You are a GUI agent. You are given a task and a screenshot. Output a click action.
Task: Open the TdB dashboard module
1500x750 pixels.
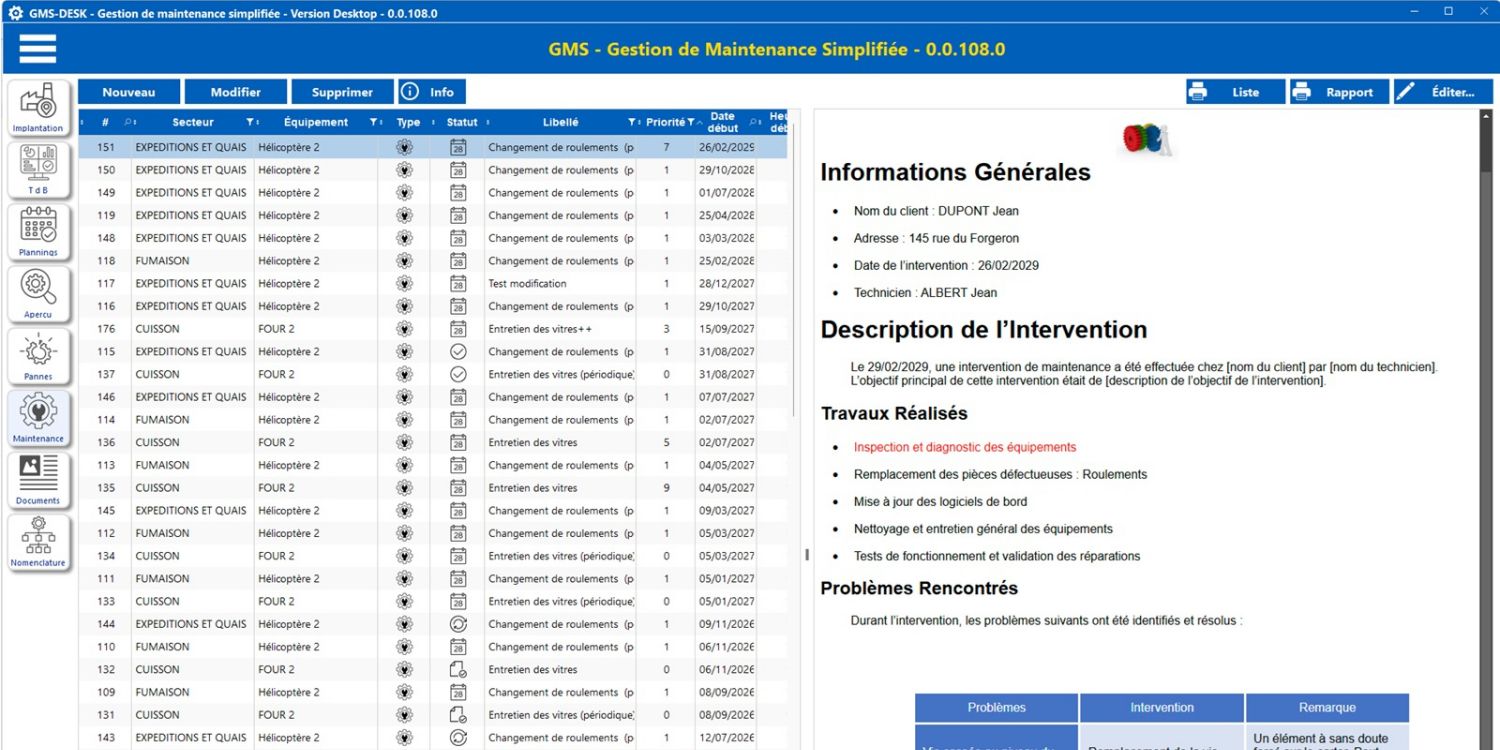click(x=38, y=169)
